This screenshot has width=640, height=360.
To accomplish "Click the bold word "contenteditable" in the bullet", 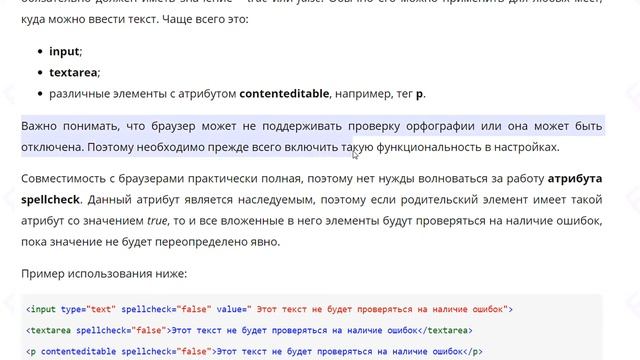I will coord(284,94).
